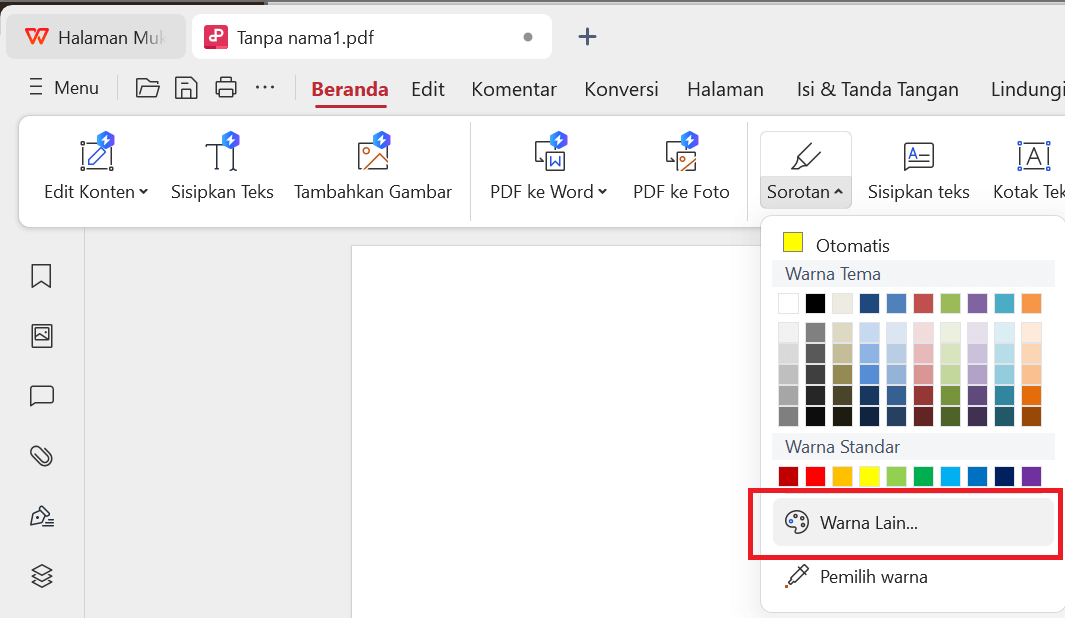Print the PDF using the printer icon

[225, 88]
